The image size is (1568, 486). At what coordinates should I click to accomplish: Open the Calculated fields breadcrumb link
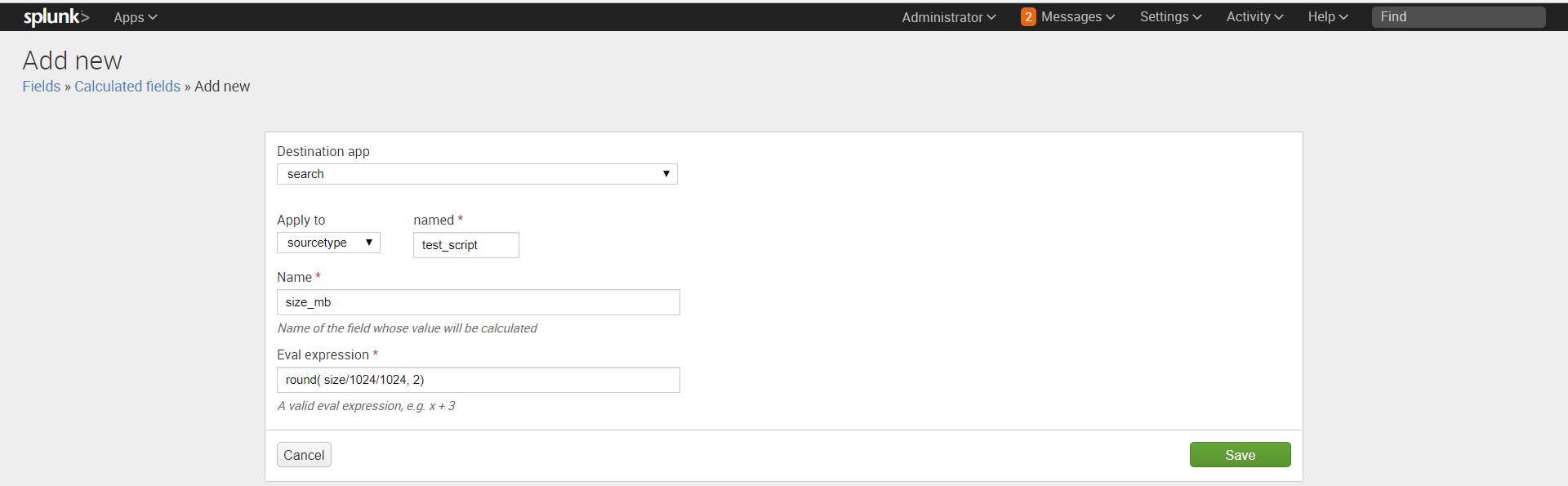coord(127,86)
